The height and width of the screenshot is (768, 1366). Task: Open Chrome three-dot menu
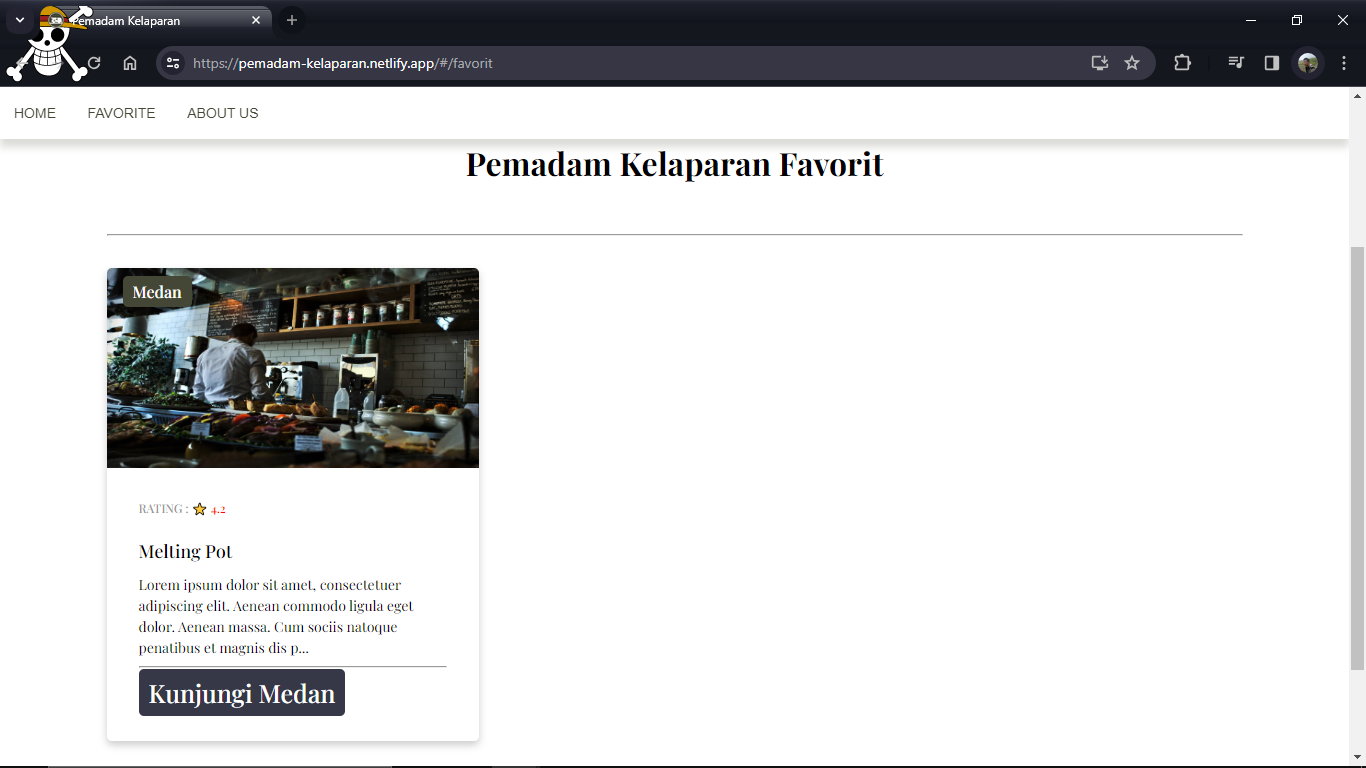(1344, 63)
